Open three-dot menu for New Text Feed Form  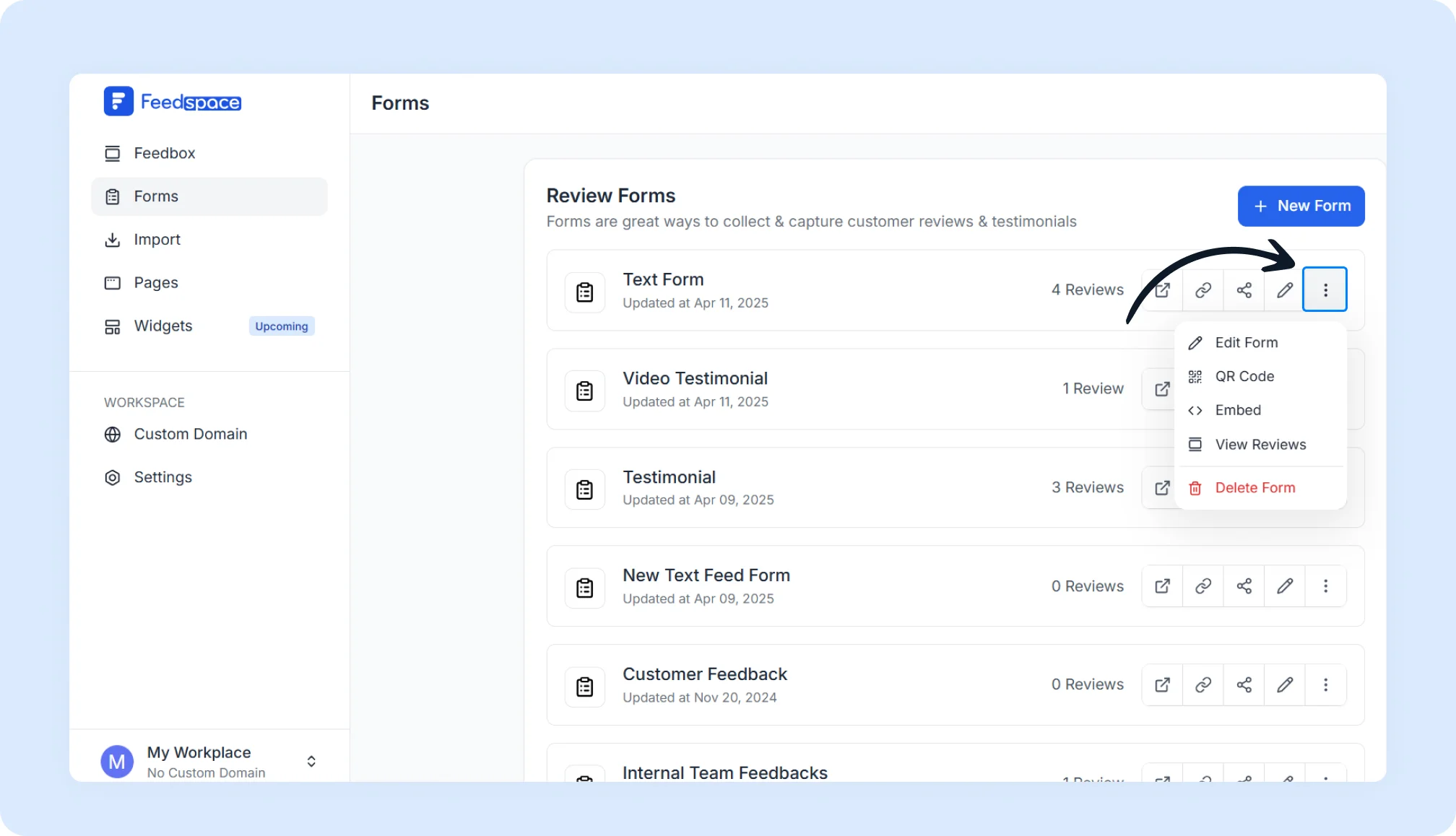1325,586
